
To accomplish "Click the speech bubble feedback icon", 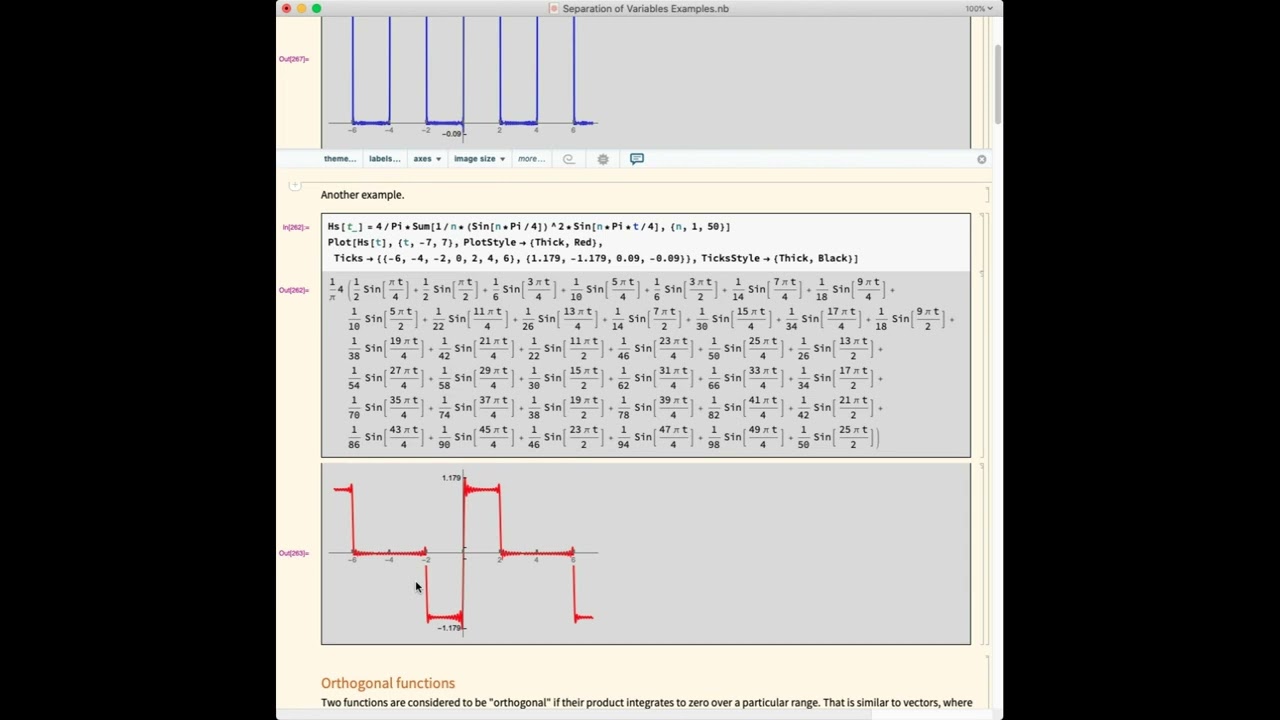I will point(637,158).
